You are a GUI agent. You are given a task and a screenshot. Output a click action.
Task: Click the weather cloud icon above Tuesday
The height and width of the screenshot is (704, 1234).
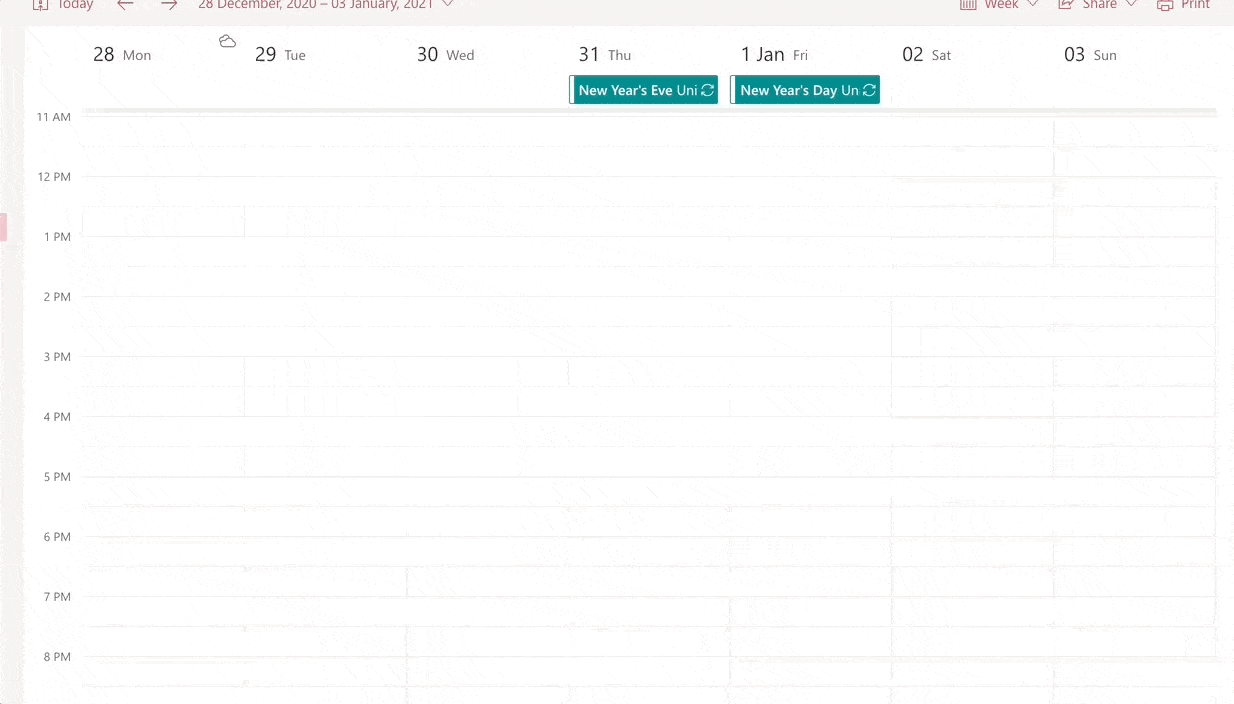(227, 40)
